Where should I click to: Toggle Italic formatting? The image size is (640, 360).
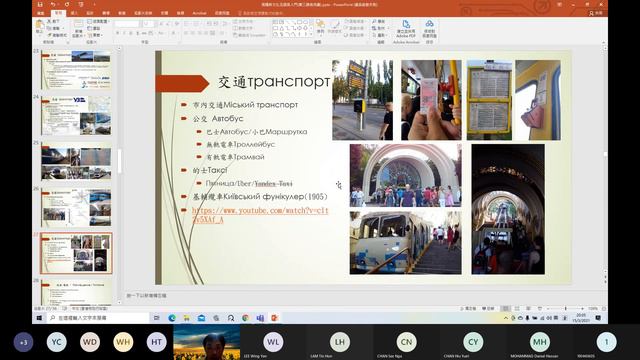click(x=124, y=33)
